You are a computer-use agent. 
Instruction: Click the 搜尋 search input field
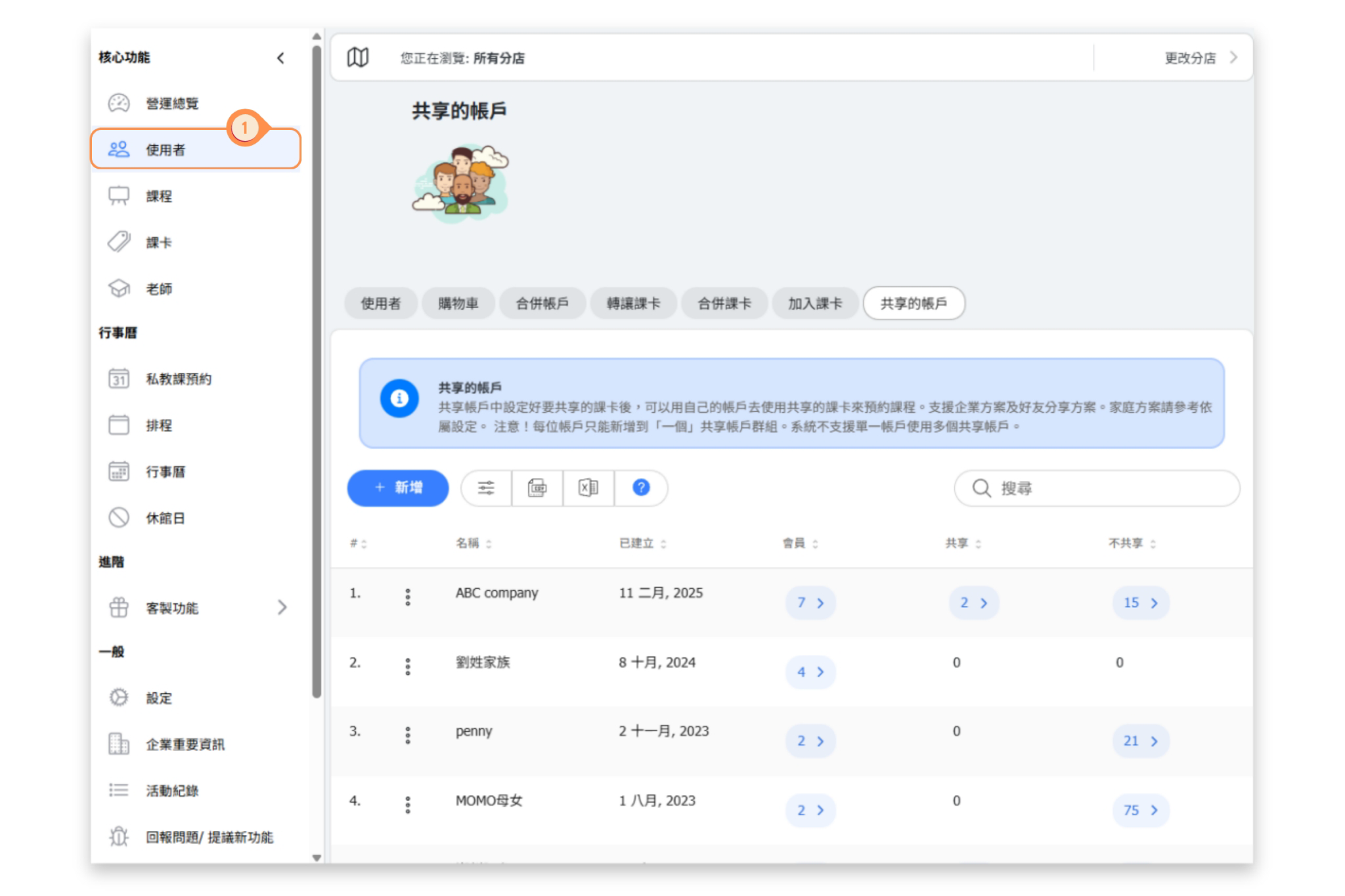[x=1097, y=488]
